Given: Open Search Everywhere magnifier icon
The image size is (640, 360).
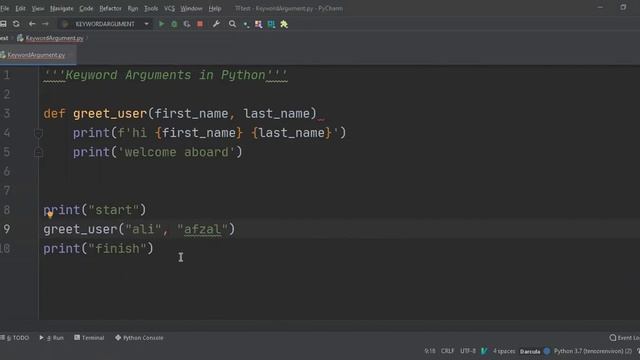Looking at the screenshot, I should pyautogui.click(x=232, y=24).
